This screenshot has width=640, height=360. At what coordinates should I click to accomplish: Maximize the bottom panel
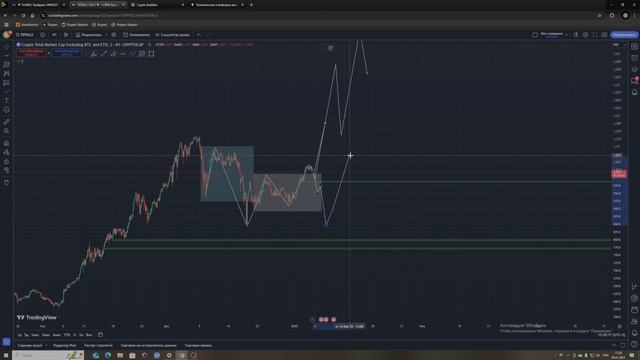click(623, 345)
